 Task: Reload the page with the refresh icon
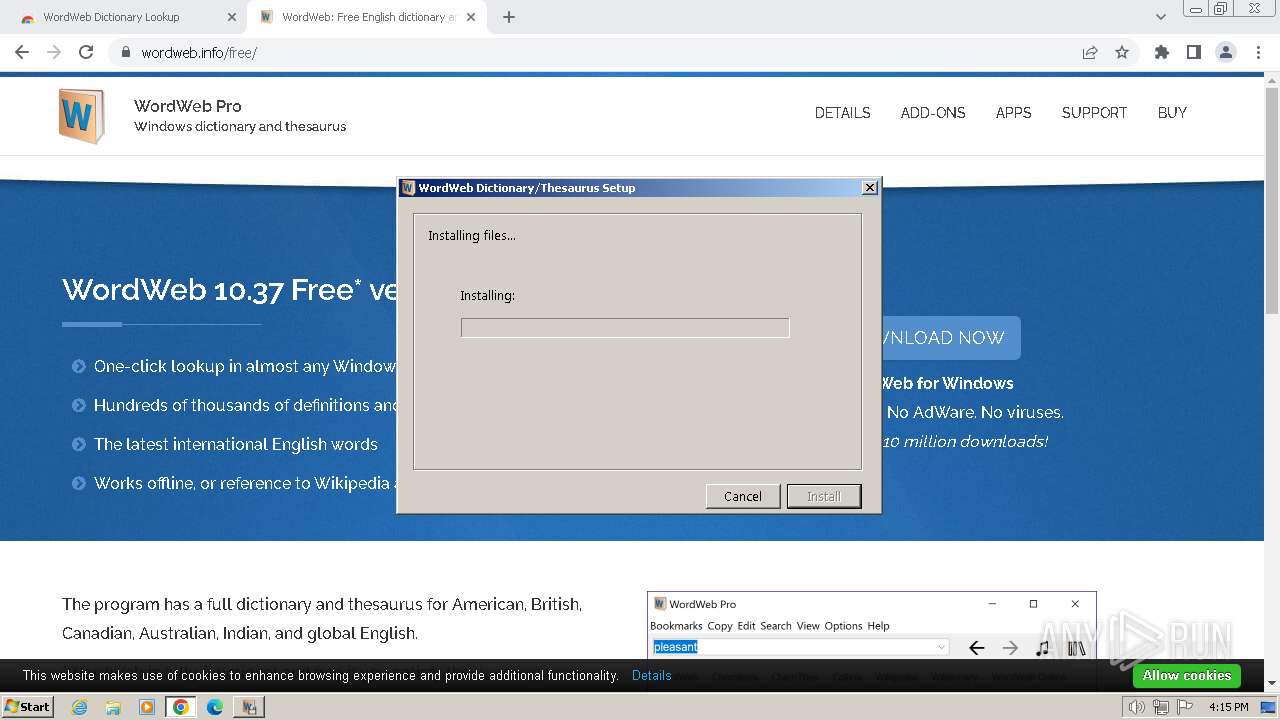(x=86, y=52)
